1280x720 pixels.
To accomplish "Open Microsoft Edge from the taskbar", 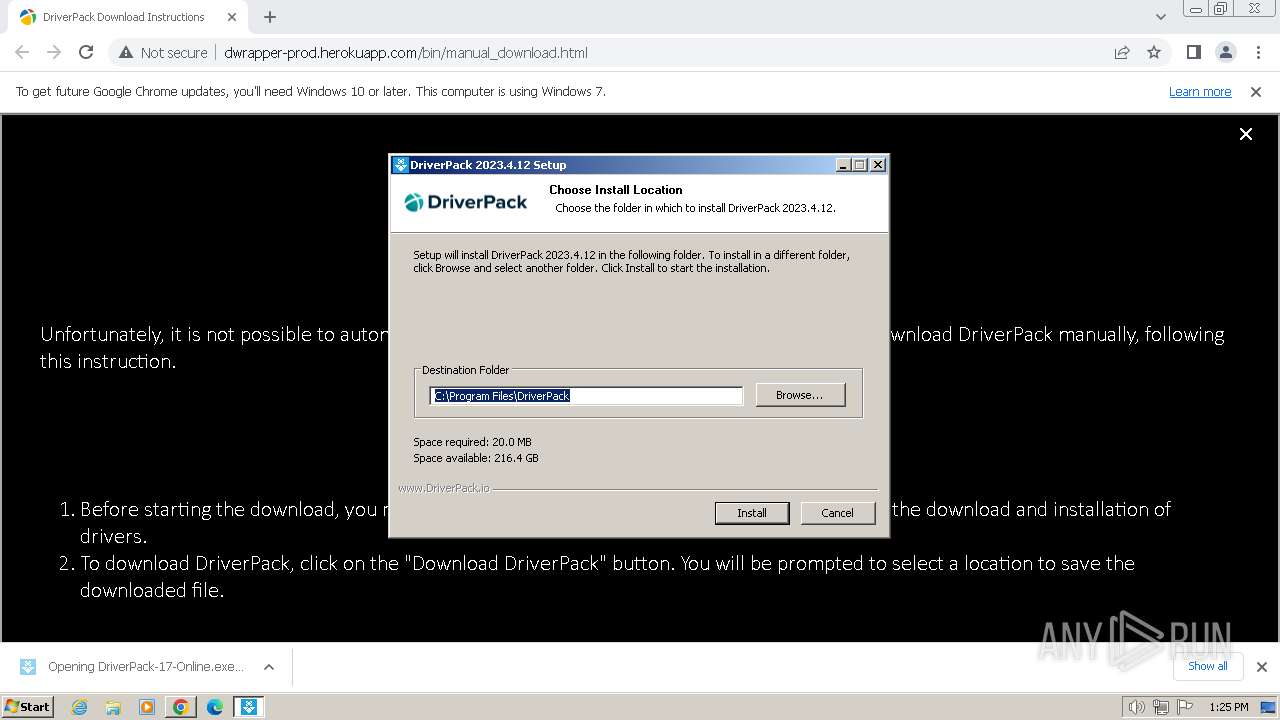I will [x=215, y=707].
